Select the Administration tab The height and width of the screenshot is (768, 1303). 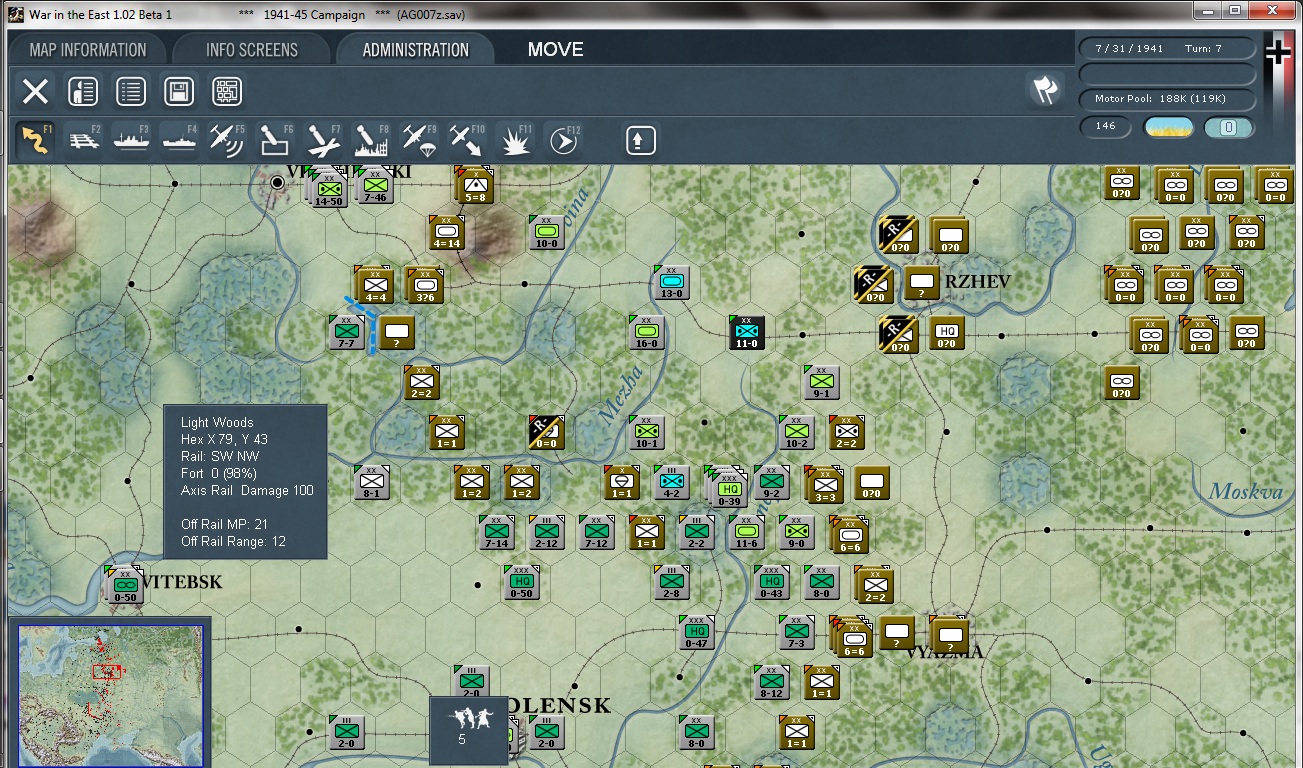point(415,50)
